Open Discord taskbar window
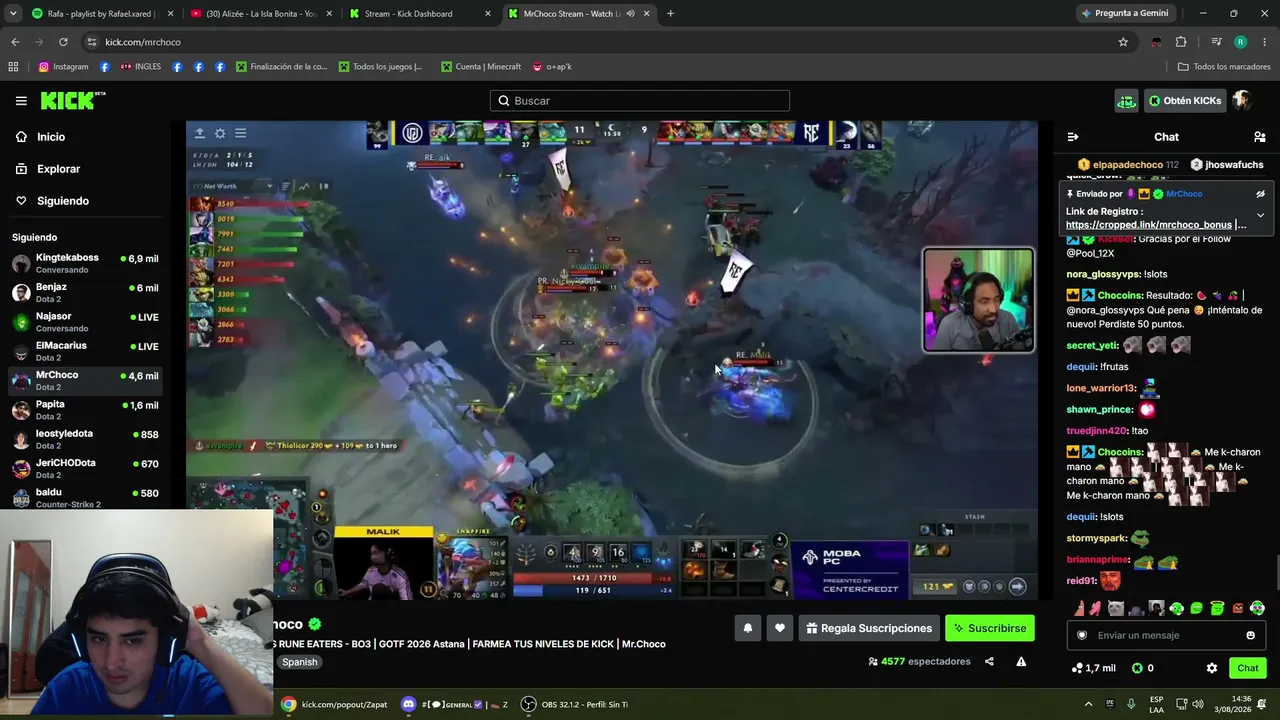1280x720 pixels. pyautogui.click(x=455, y=704)
